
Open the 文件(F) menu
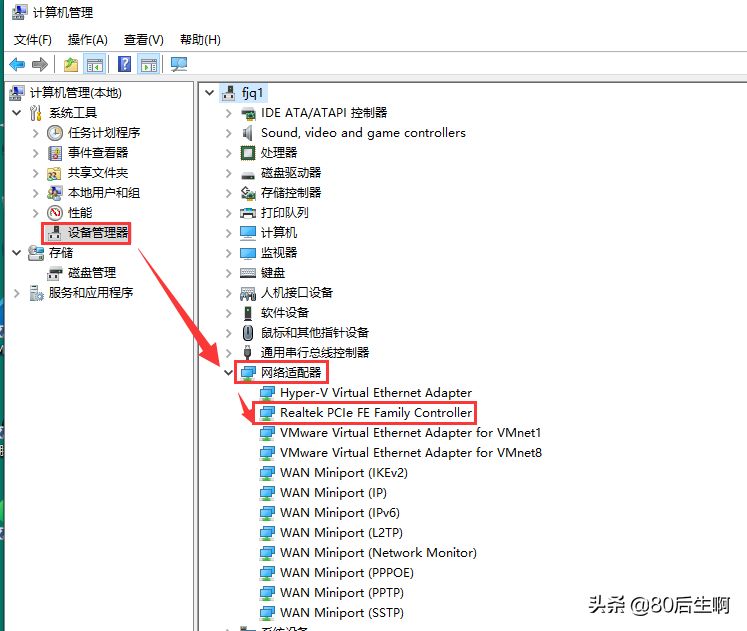click(32, 40)
